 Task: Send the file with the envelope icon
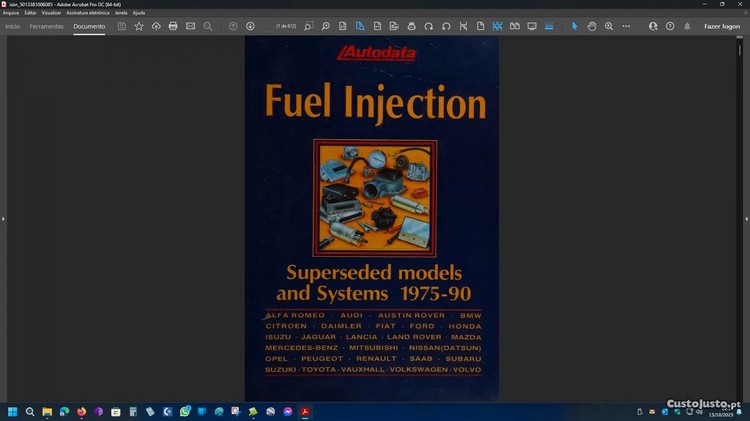(190, 26)
